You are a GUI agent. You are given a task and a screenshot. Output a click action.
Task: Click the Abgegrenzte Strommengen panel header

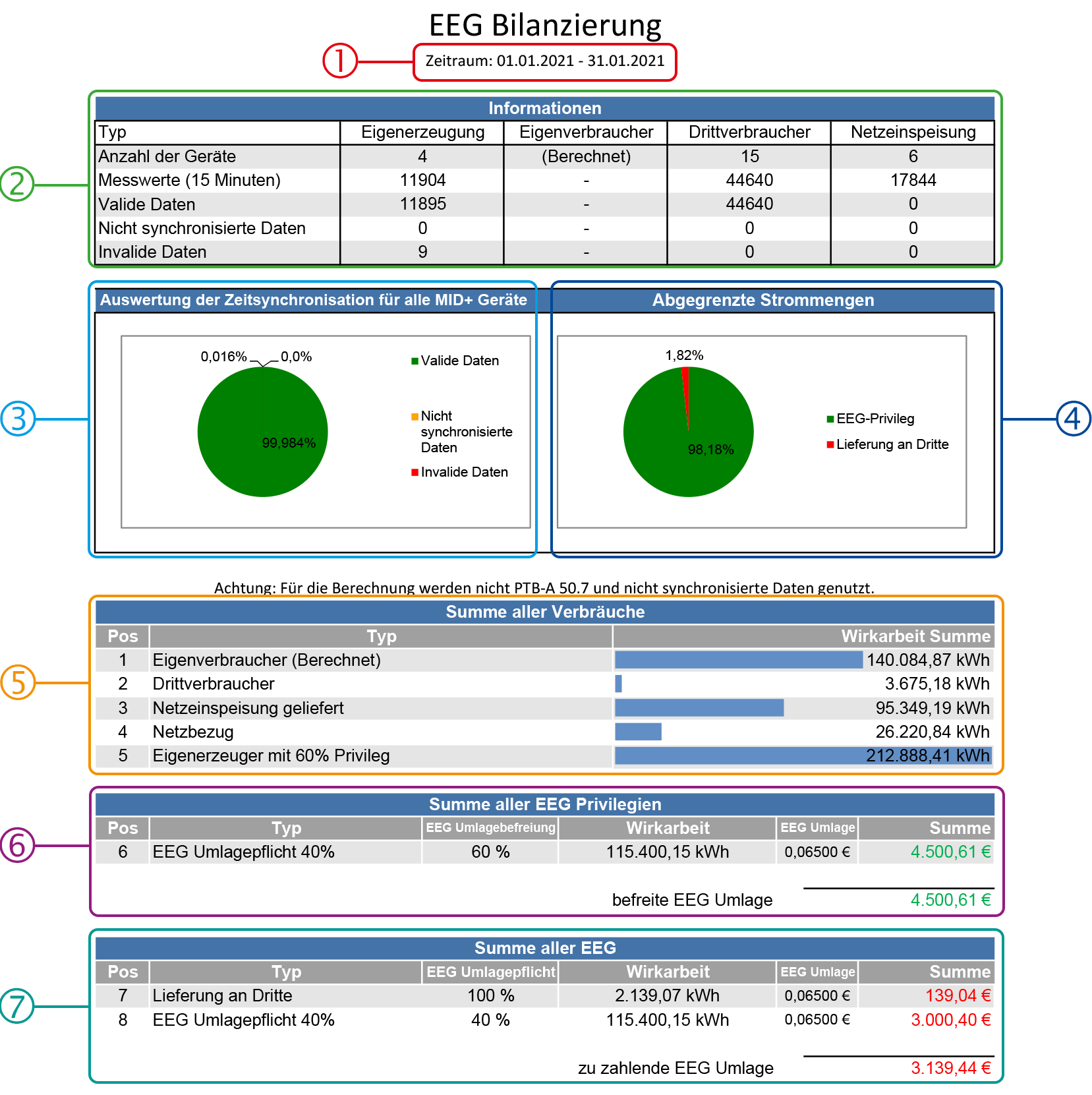[762, 300]
